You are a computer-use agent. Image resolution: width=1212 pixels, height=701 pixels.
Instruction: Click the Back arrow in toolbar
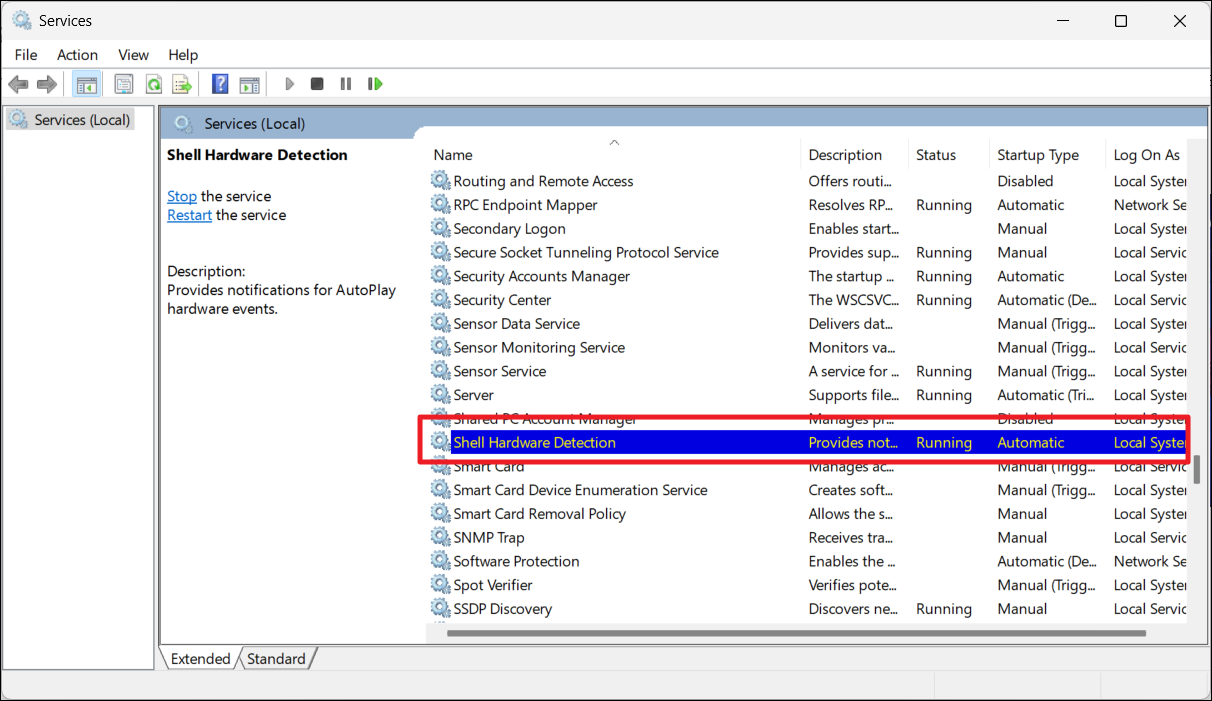tap(18, 84)
